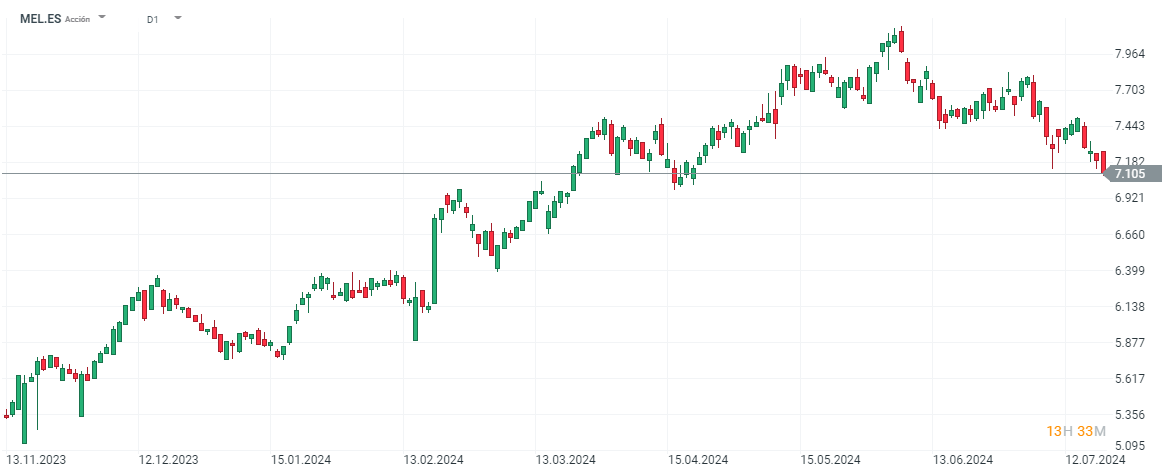
Task: Select the 13.11.2023 date on time axis
Action: point(35,460)
